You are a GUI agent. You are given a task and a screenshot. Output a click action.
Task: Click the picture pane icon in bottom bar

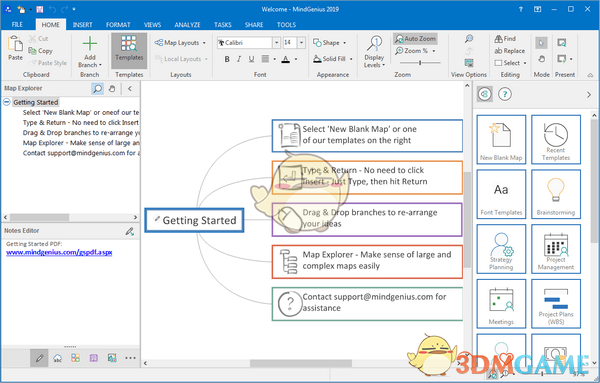pyautogui.click(x=112, y=358)
